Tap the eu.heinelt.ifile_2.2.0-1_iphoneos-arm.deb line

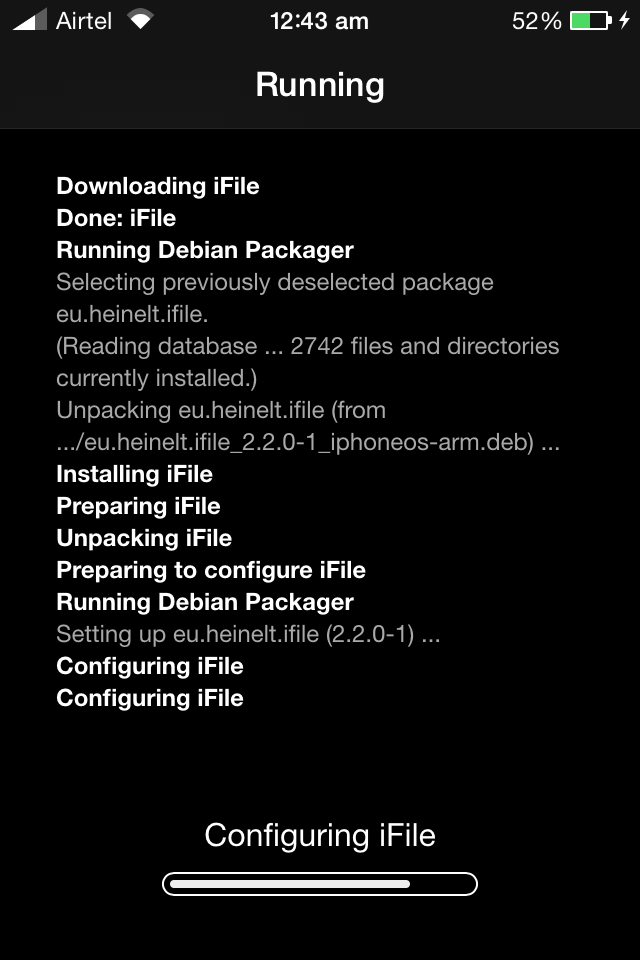coord(308,442)
